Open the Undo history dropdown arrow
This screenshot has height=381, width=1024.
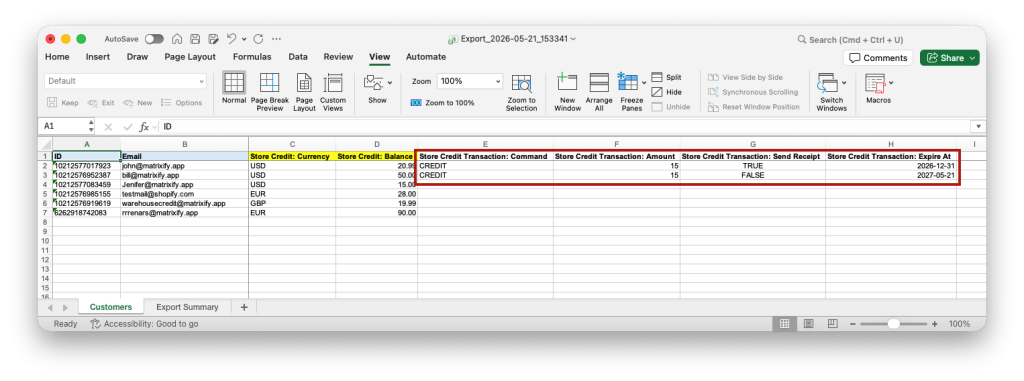[244, 39]
